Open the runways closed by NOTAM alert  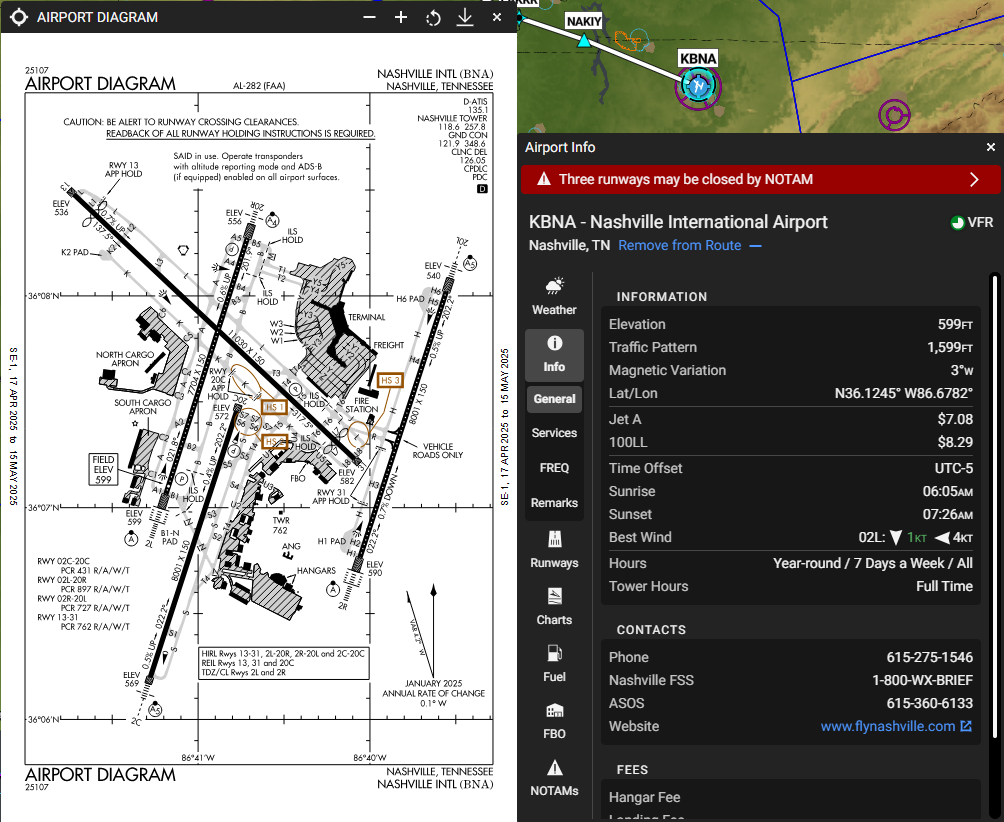pos(760,179)
